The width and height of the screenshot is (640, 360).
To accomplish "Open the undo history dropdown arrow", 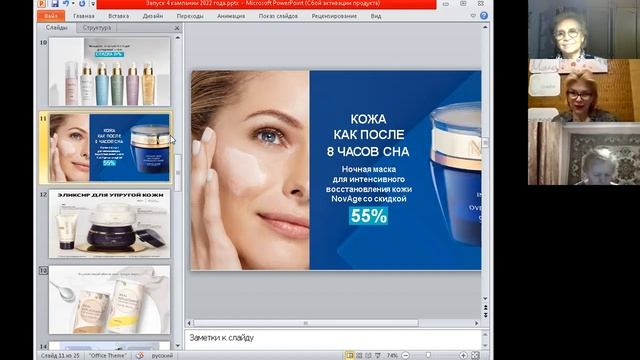I will point(73,4).
